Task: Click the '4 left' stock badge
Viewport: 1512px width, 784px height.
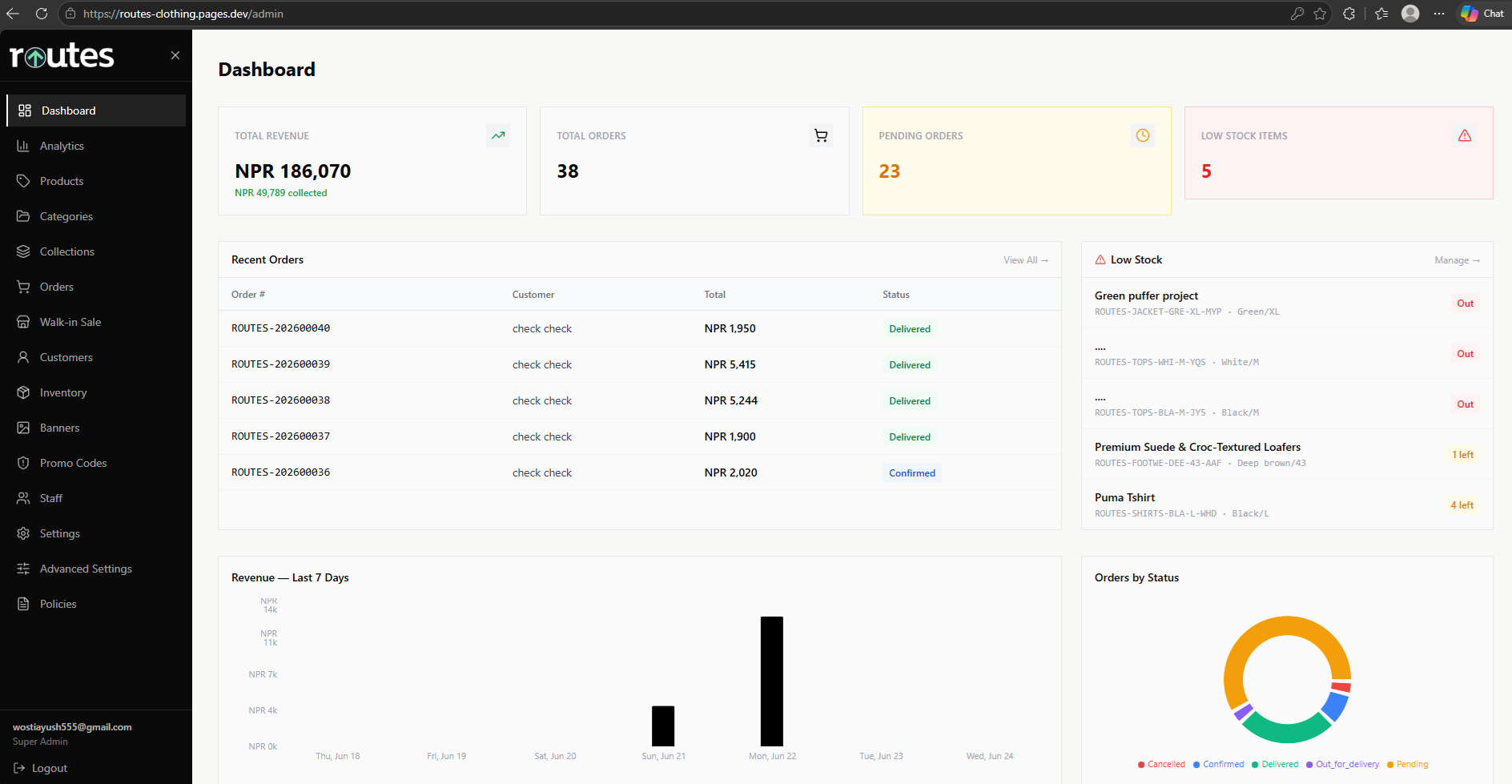Action: click(x=1462, y=505)
